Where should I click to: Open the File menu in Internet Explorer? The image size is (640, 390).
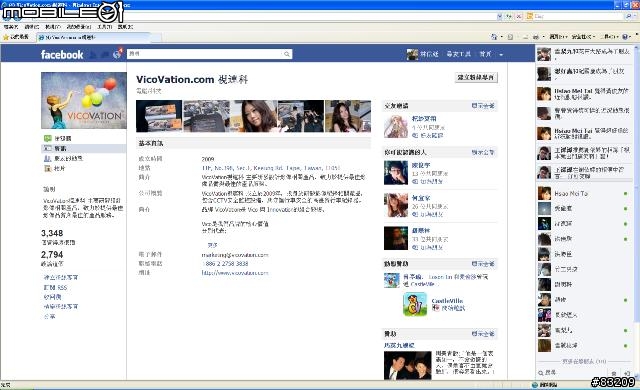point(11,27)
